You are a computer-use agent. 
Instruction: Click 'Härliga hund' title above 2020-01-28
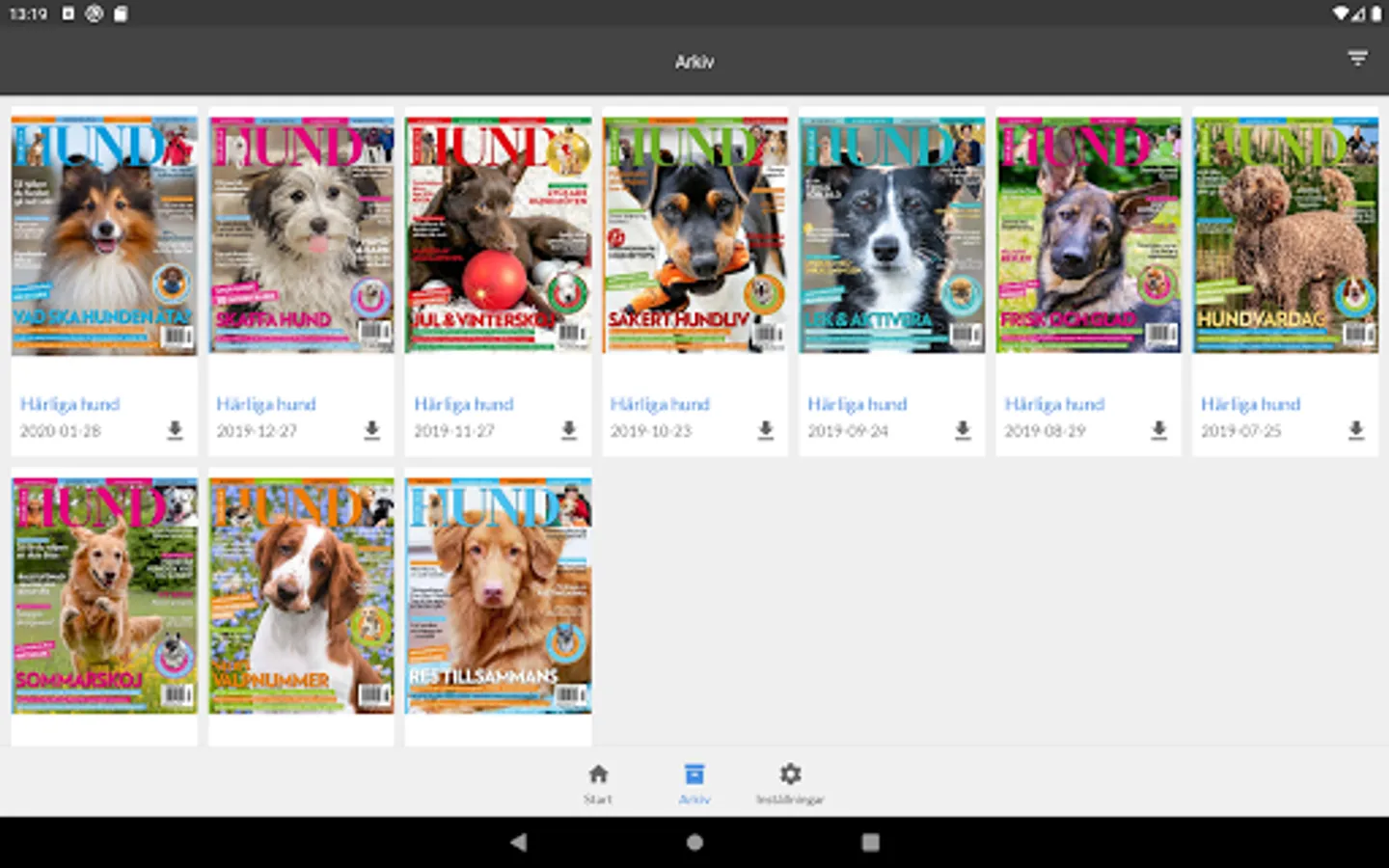click(x=69, y=404)
